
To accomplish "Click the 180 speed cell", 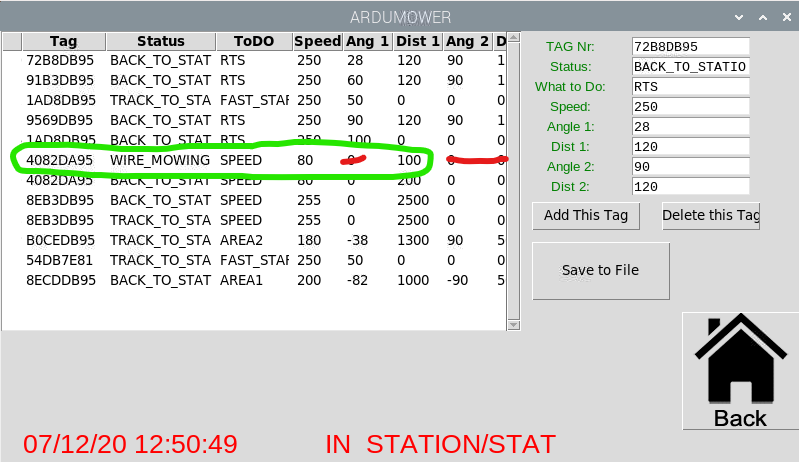I will tap(309, 240).
